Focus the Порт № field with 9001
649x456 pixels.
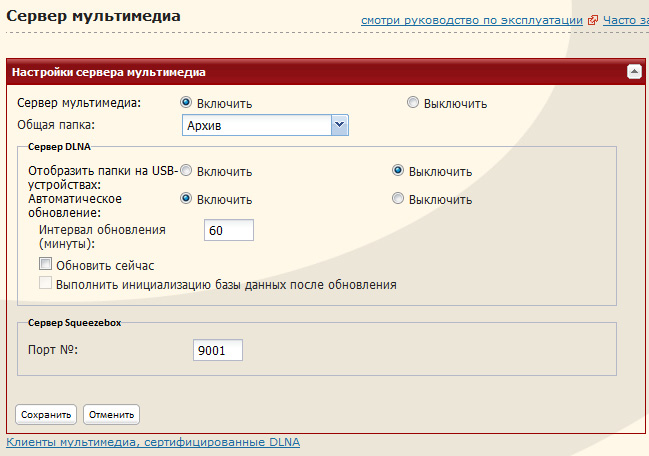coord(218,351)
